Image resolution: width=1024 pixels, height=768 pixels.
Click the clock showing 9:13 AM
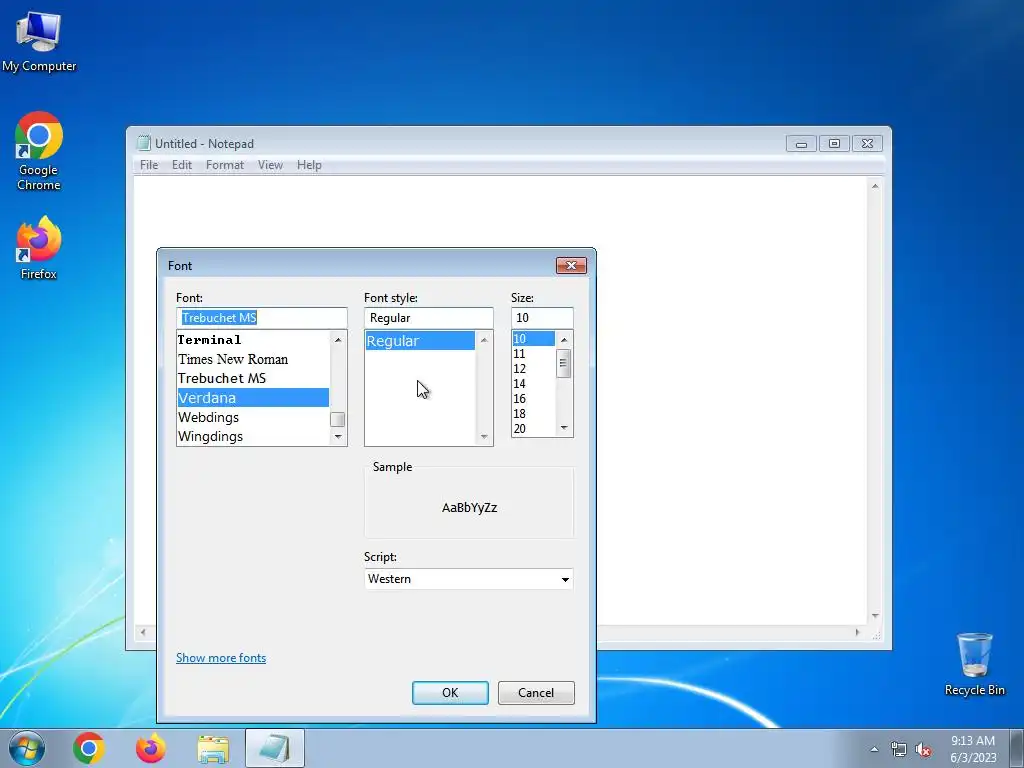click(972, 748)
